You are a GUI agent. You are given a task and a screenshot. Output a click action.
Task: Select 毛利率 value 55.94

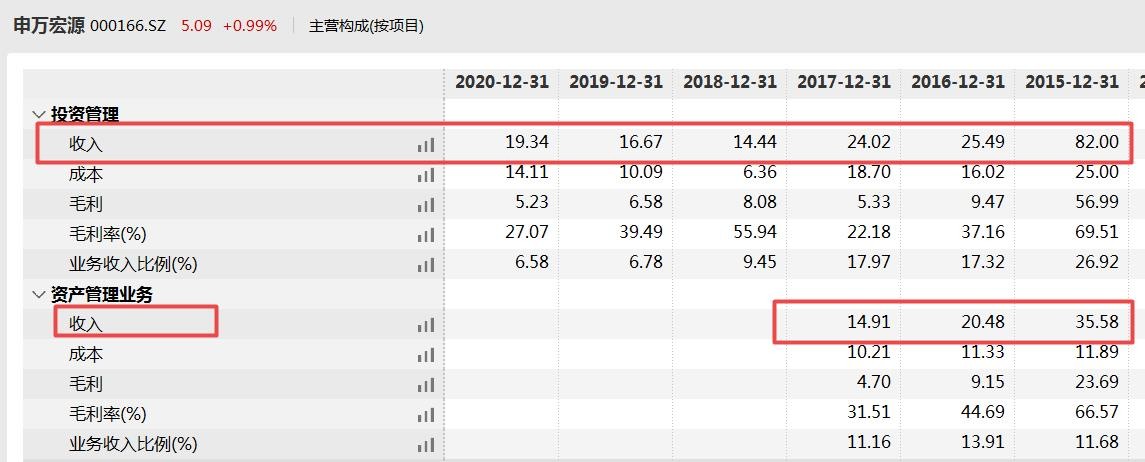[x=755, y=232]
